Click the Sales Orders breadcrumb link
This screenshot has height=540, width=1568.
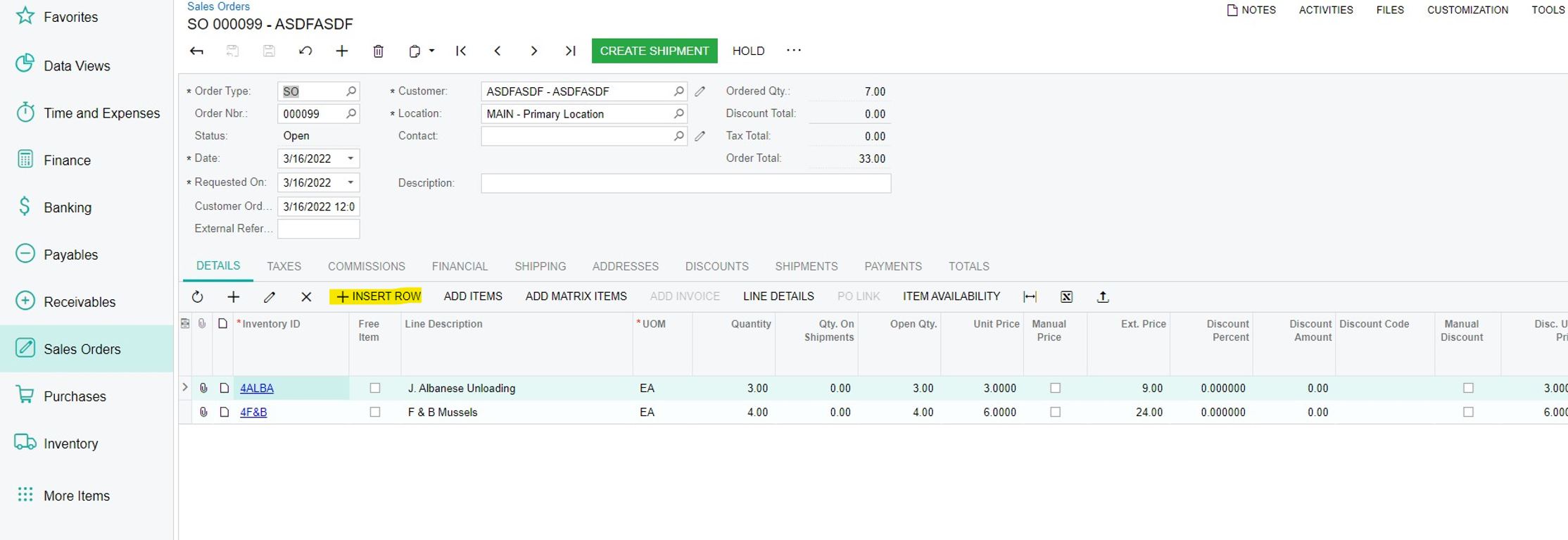point(218,6)
